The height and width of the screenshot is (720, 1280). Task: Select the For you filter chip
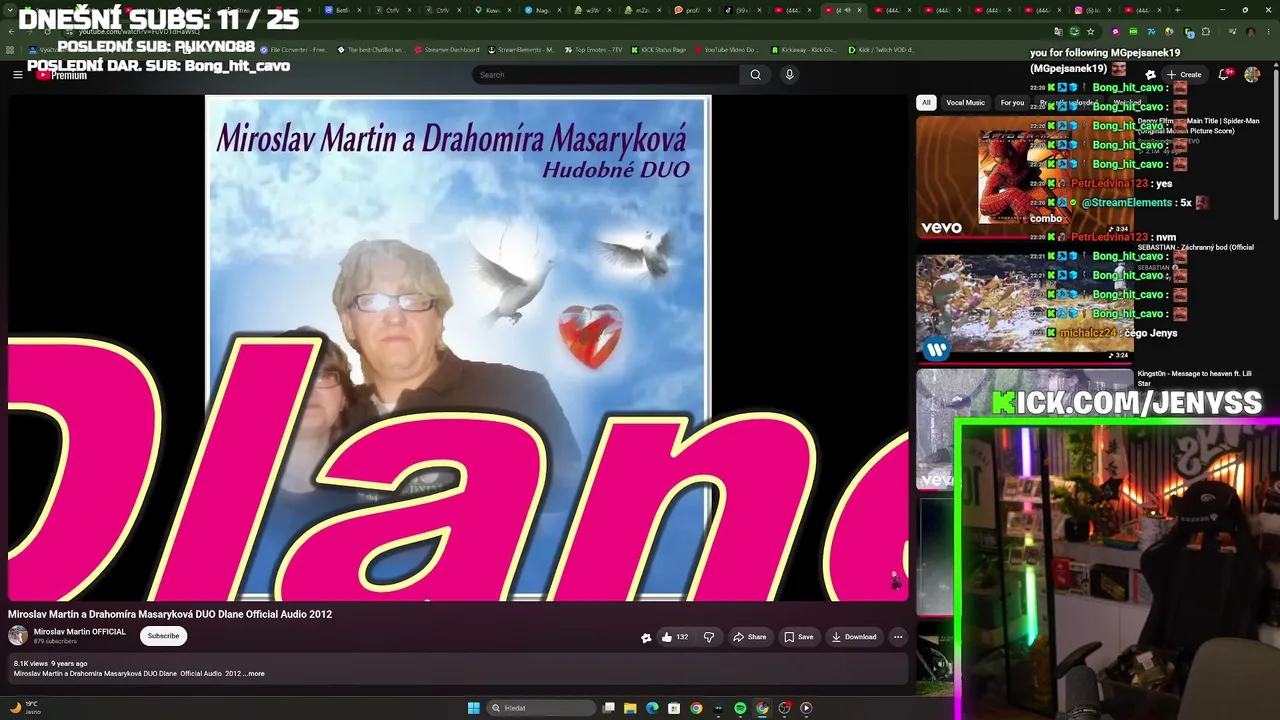coord(1012,103)
